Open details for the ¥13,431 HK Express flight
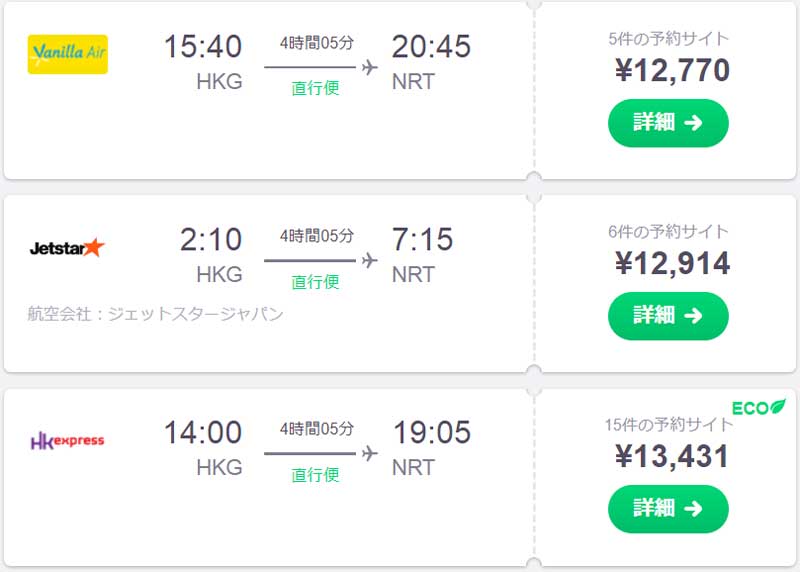The height and width of the screenshot is (572, 800). pos(668,509)
